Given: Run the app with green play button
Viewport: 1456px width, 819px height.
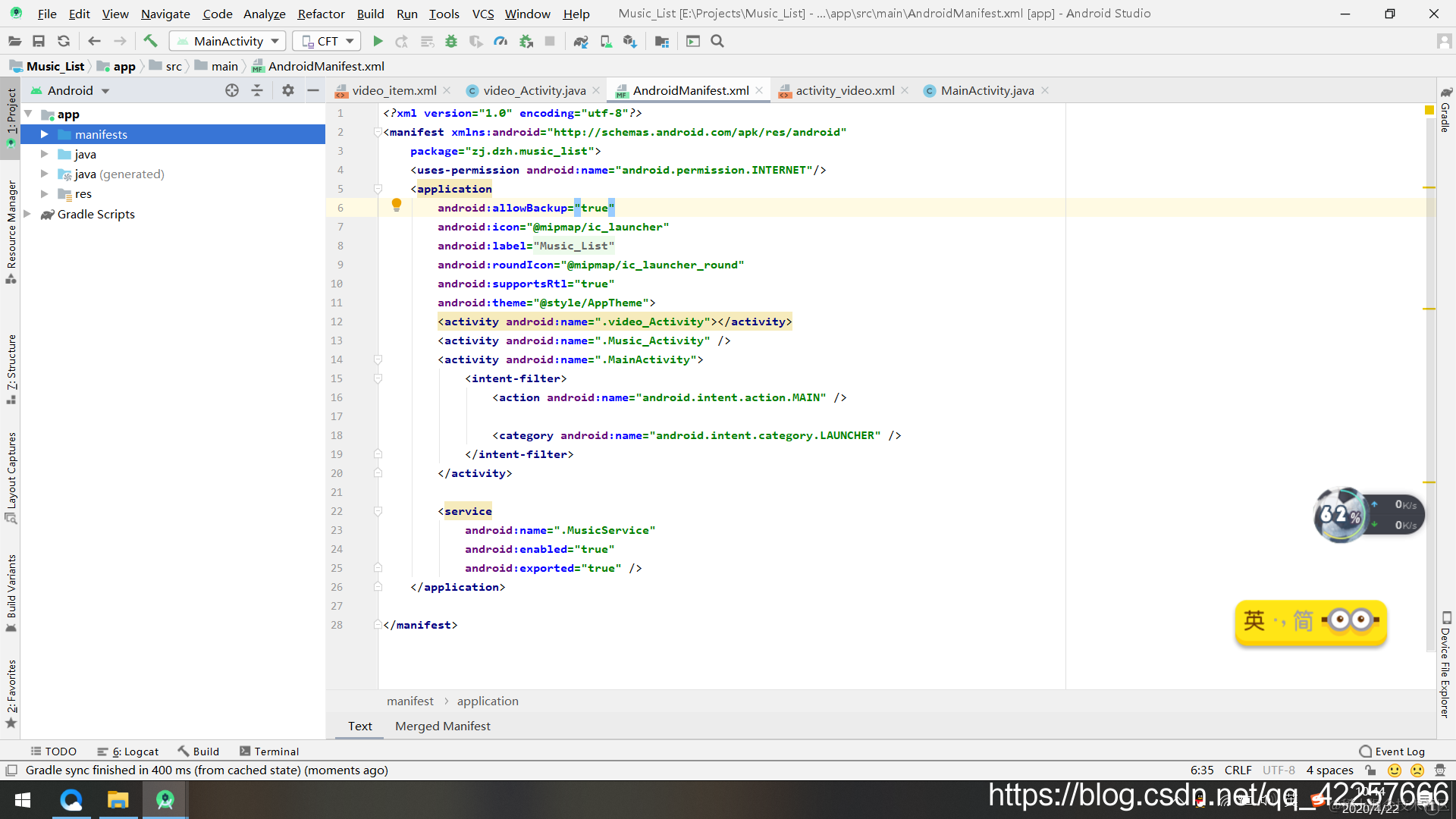Looking at the screenshot, I should point(378,41).
